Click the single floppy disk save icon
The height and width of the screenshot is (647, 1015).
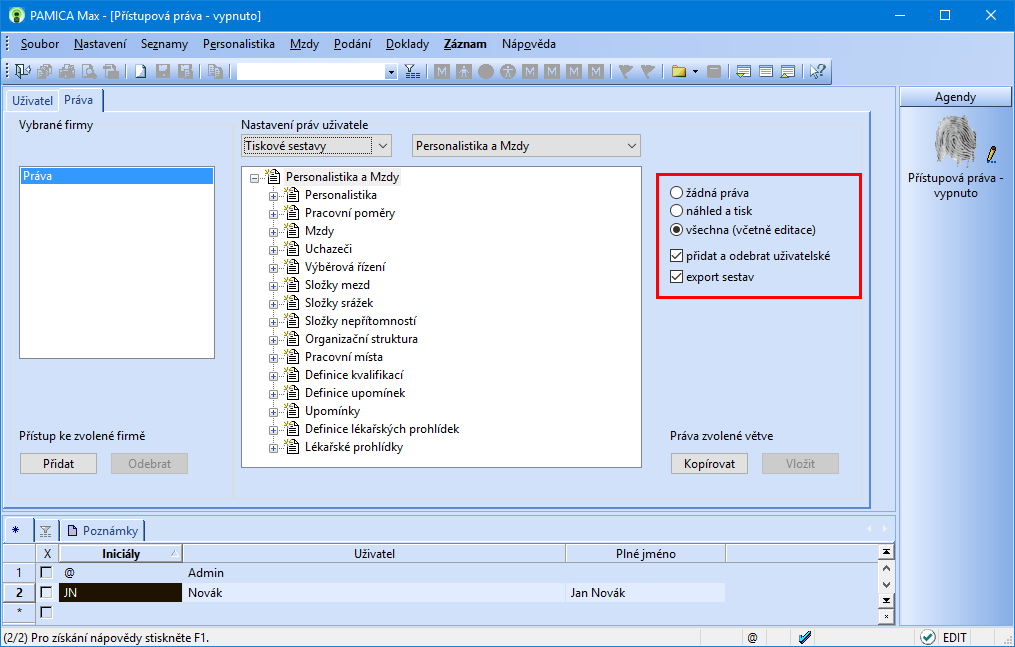[x=162, y=71]
